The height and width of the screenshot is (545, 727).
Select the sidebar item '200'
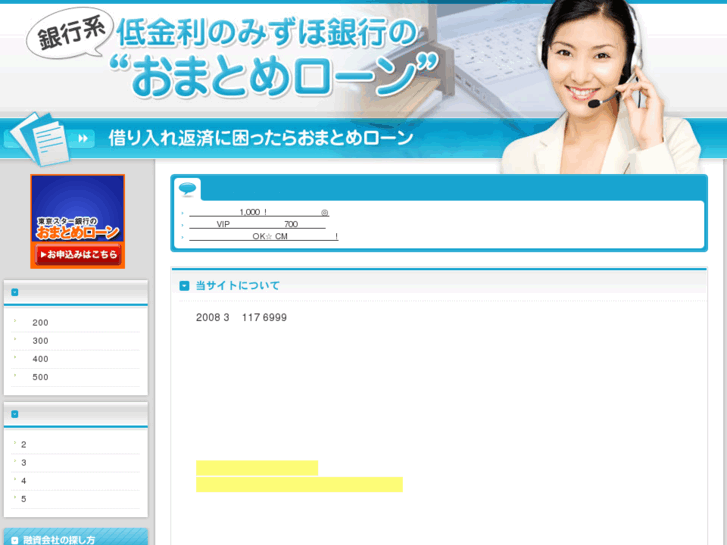tap(40, 323)
